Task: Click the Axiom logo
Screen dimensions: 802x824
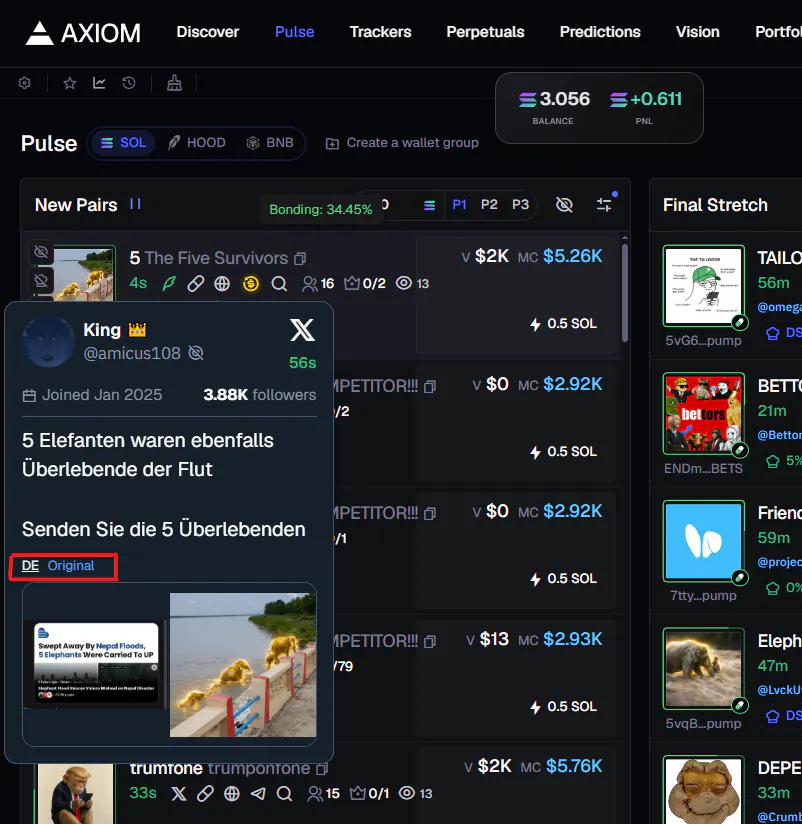Action: click(83, 33)
